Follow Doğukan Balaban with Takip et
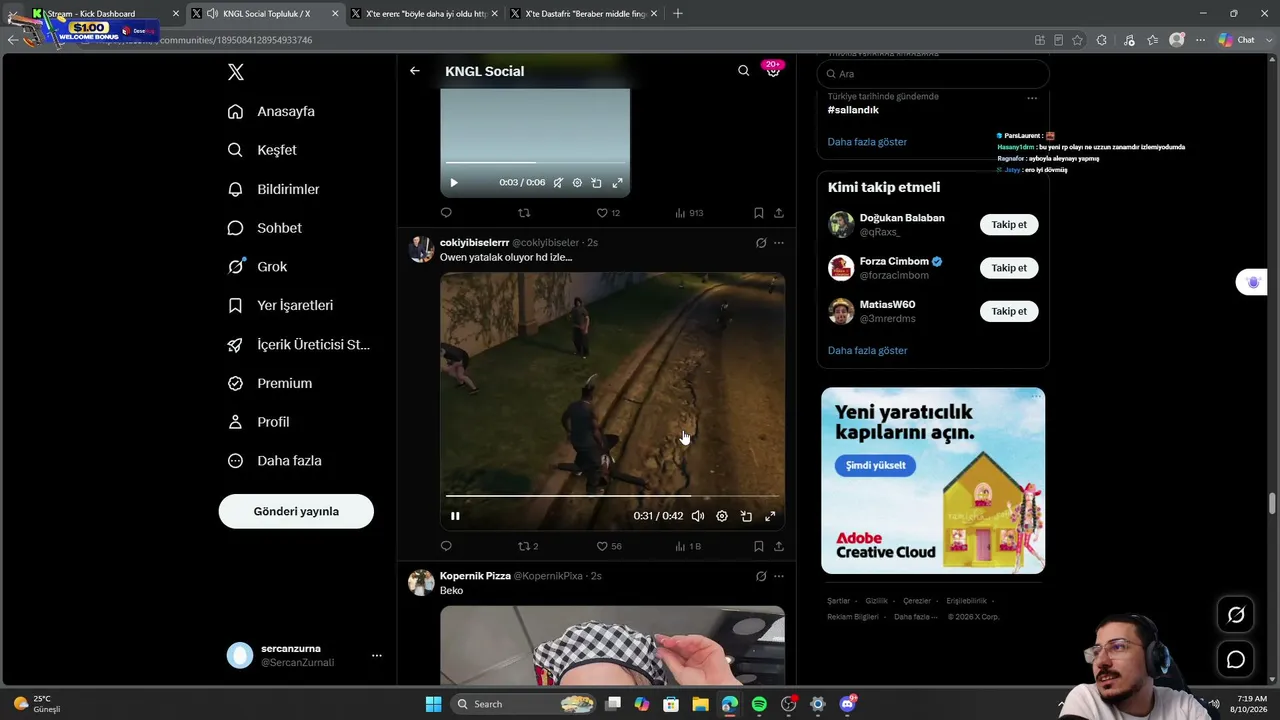1280x720 pixels. [x=1009, y=225]
